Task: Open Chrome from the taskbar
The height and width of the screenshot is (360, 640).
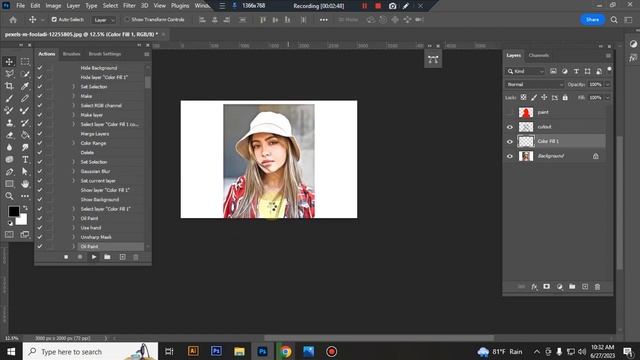Action: click(285, 351)
